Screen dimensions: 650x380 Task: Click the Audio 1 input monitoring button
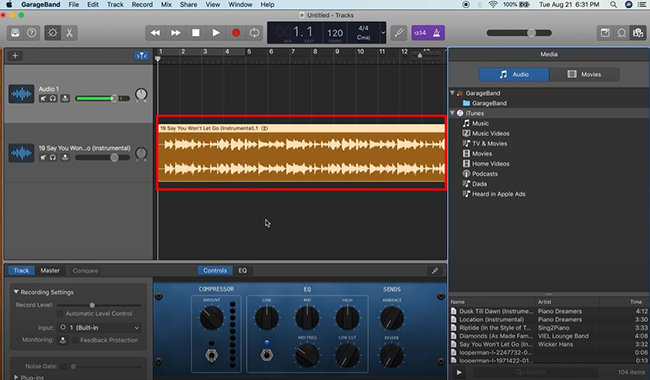pos(65,99)
